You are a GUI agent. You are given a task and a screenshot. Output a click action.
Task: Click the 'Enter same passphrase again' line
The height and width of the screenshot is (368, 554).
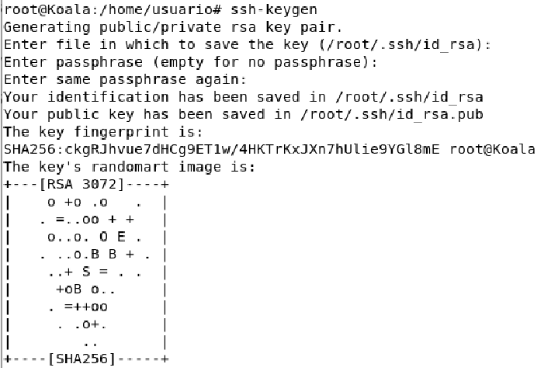pyautogui.click(x=125, y=79)
